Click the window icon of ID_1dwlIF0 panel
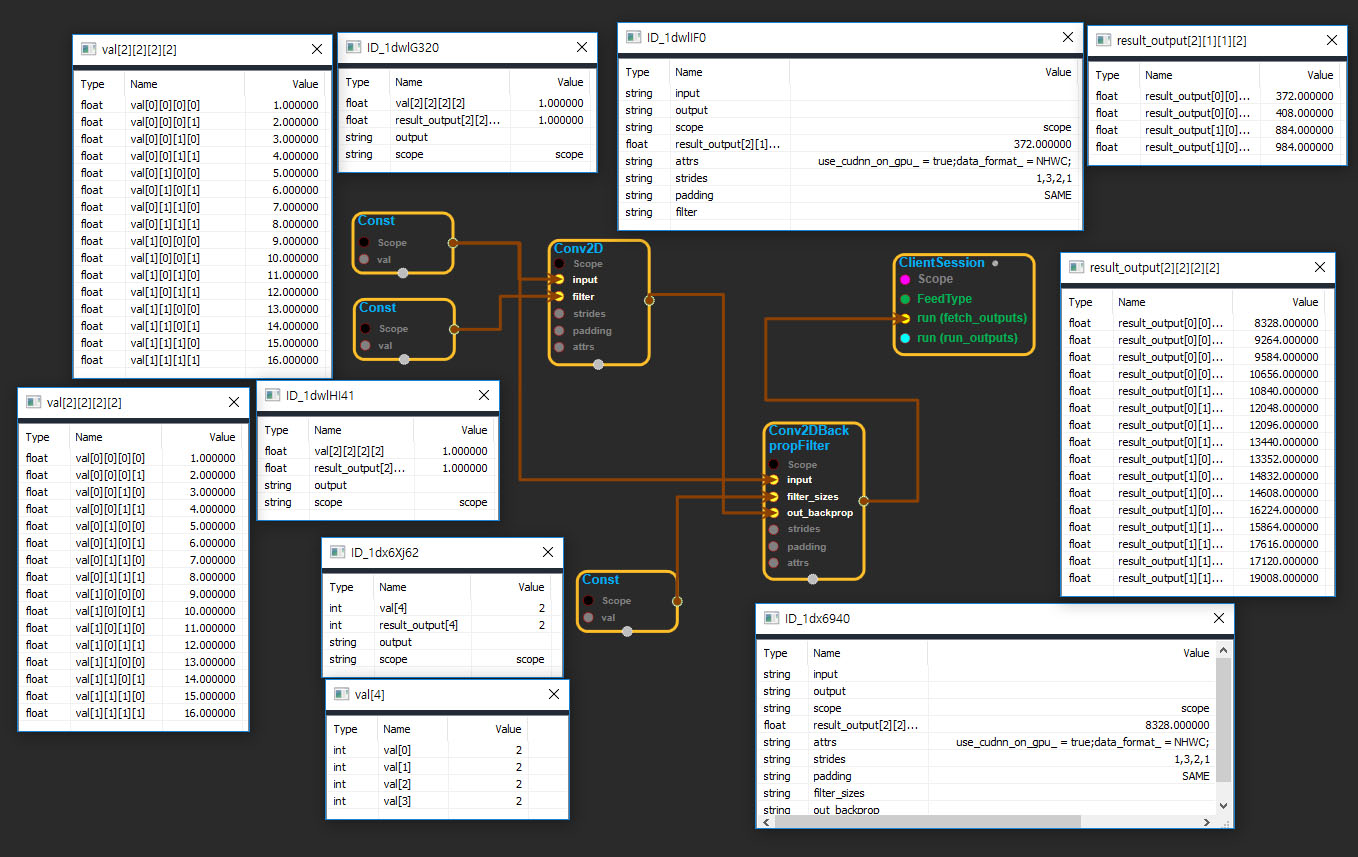Viewport: 1358px width, 857px height. point(633,37)
